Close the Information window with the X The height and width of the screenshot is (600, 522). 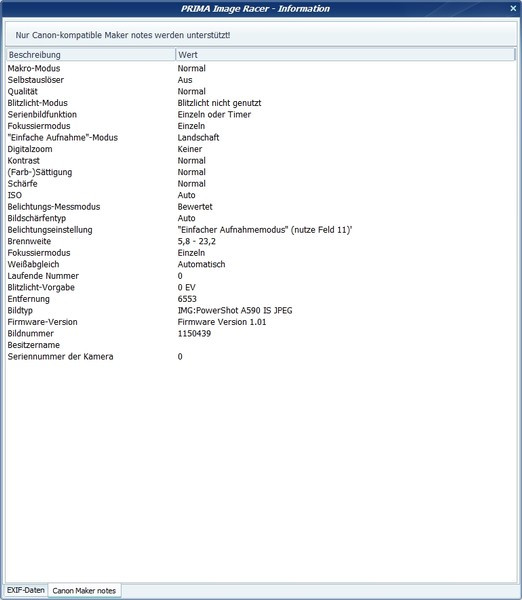[513, 8]
